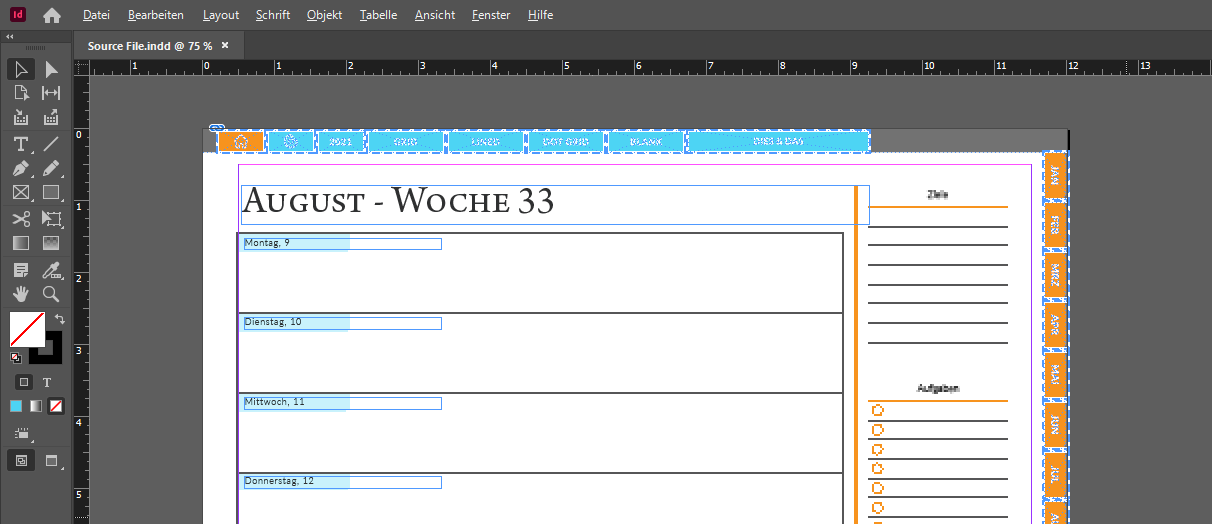This screenshot has height=524, width=1212.
Task: Select the Rectangle Frame tool
Action: pyautogui.click(x=20, y=192)
